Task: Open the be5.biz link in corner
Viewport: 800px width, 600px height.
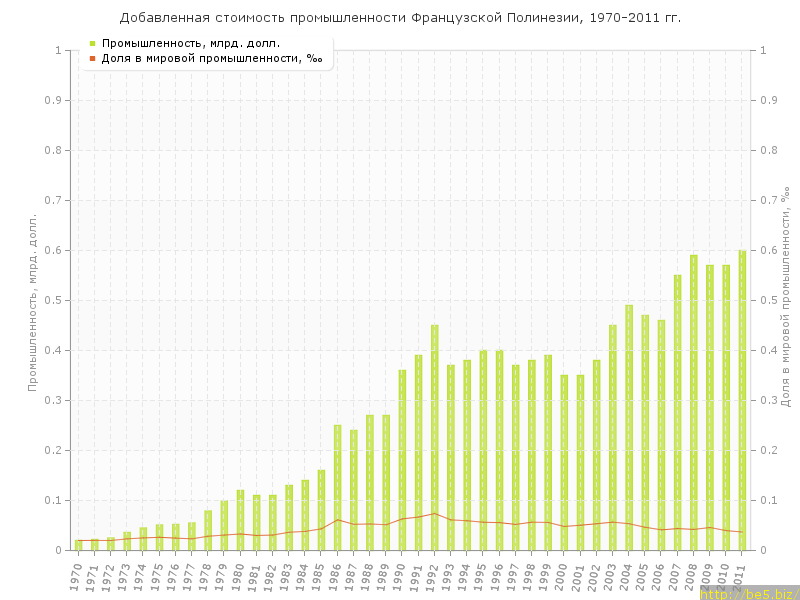Action: click(x=749, y=593)
